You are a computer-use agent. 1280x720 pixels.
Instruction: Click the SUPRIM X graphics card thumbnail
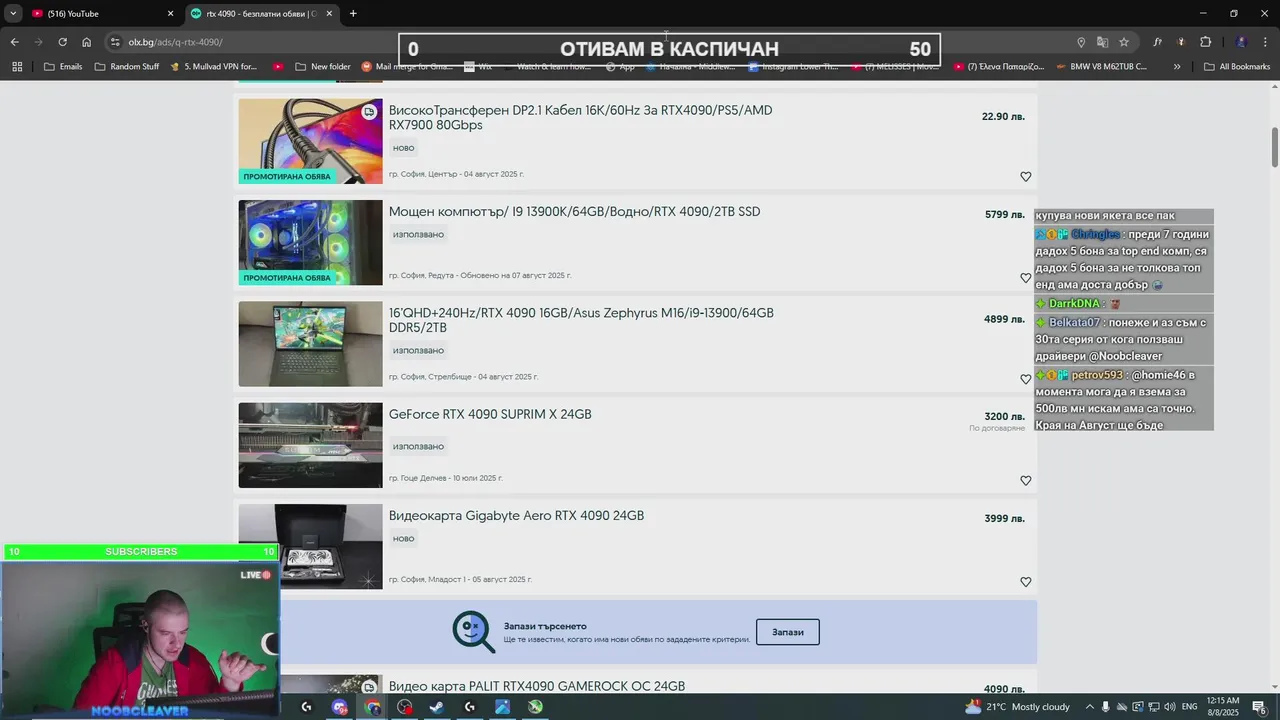[x=310, y=445]
